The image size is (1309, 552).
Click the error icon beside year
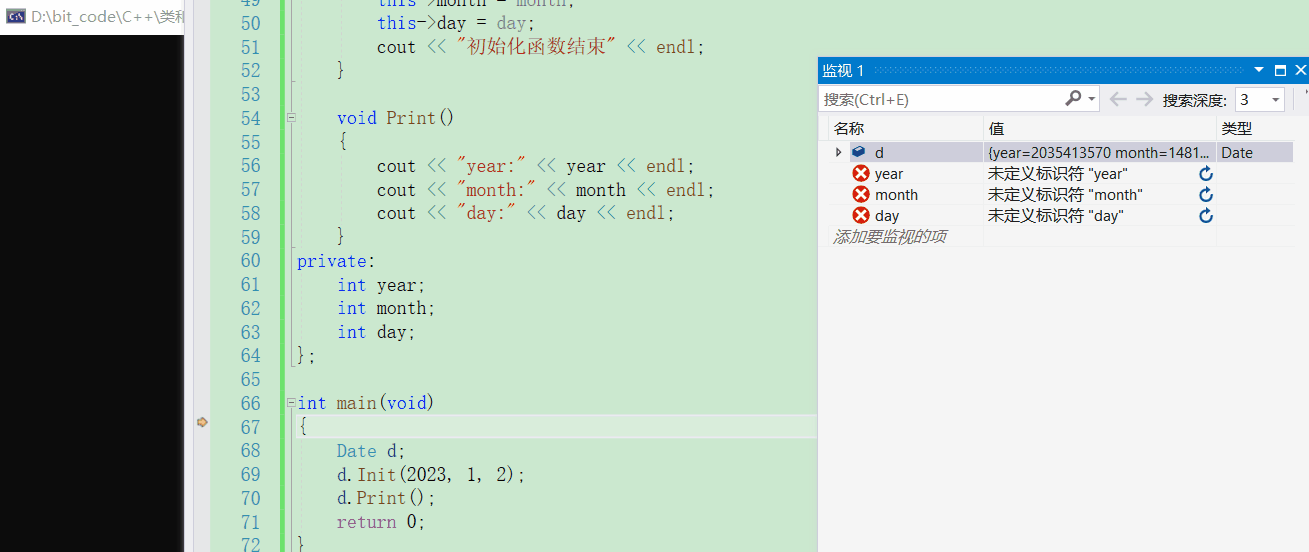(x=861, y=173)
